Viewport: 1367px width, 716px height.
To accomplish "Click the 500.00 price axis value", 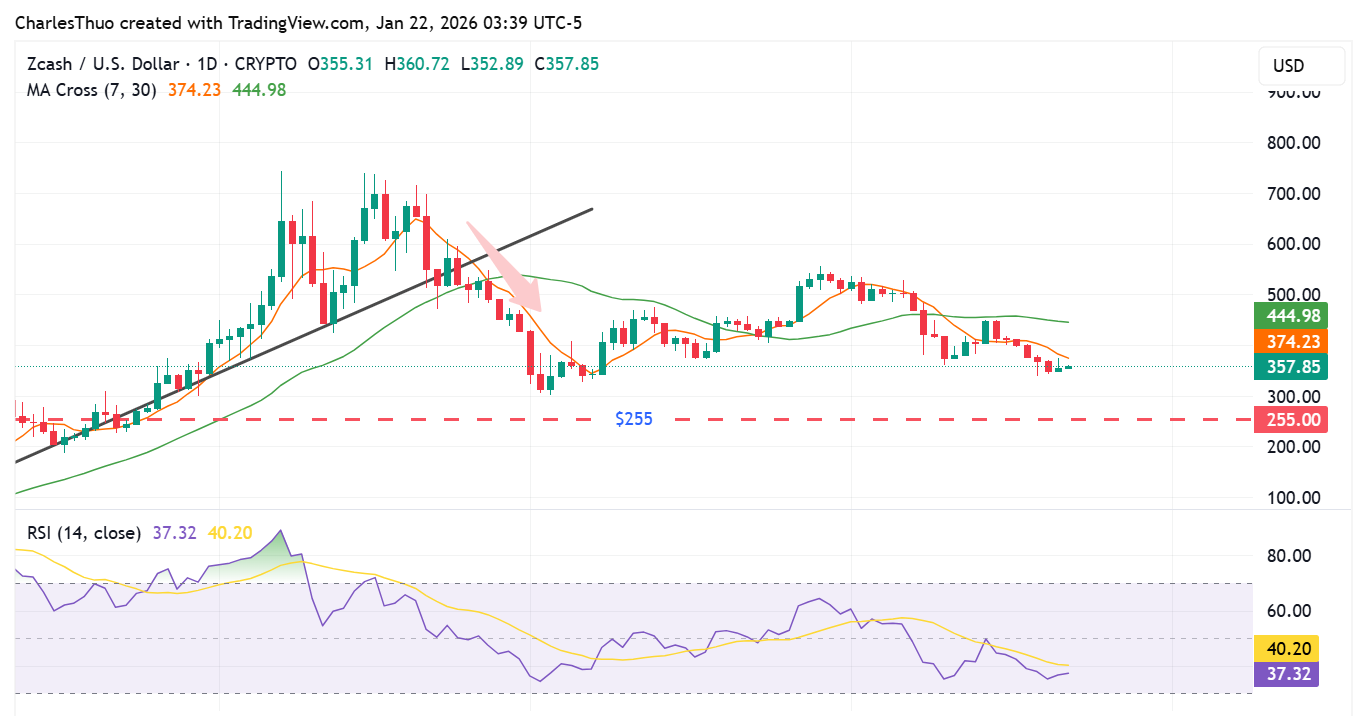I will (1293, 294).
